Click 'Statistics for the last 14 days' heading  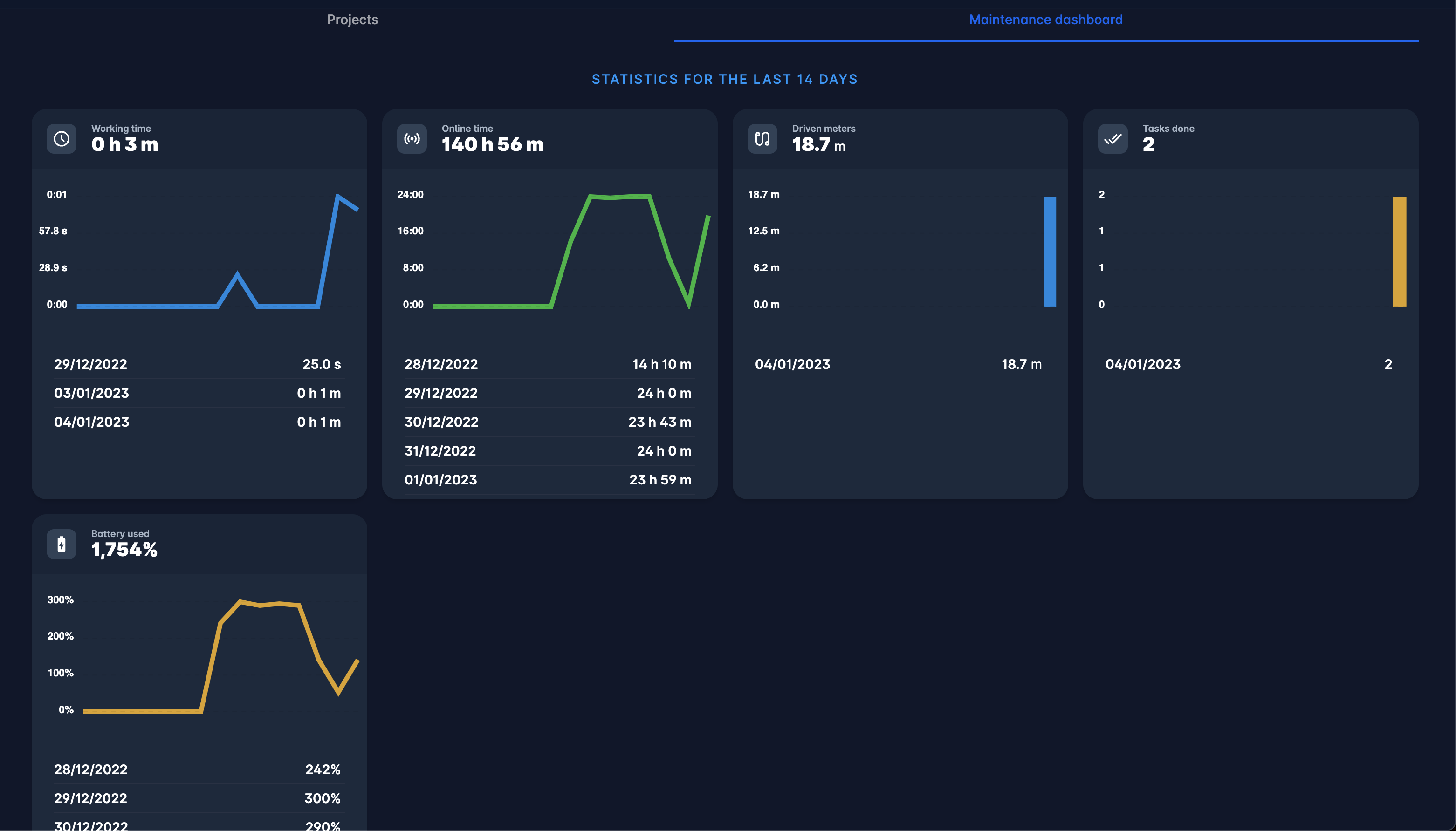pos(725,79)
